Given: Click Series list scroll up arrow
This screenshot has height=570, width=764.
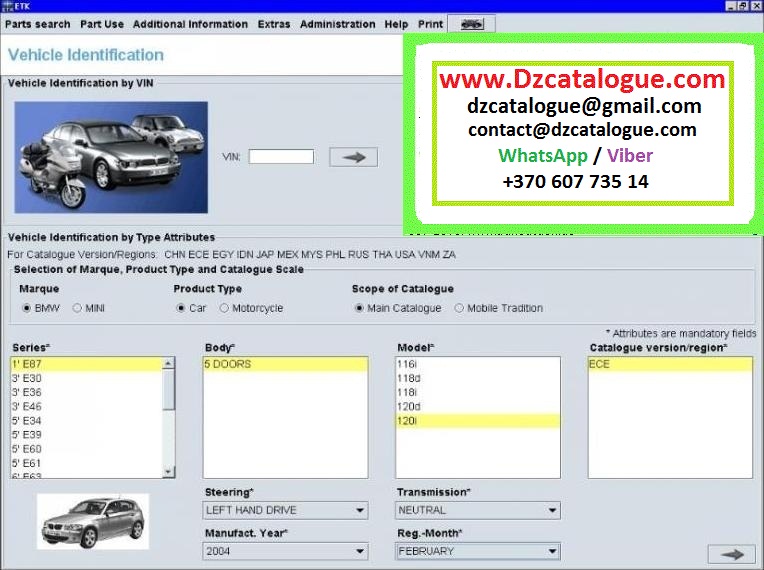Looking at the screenshot, I should 169,363.
